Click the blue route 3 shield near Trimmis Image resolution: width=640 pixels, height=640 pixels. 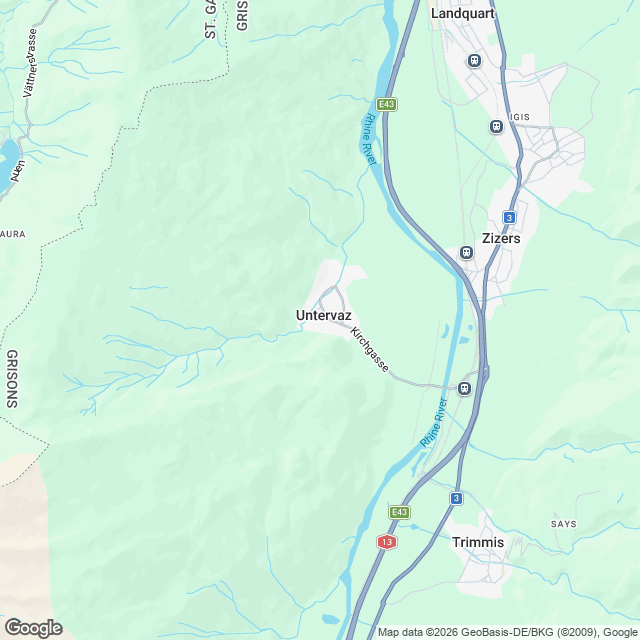tap(456, 498)
